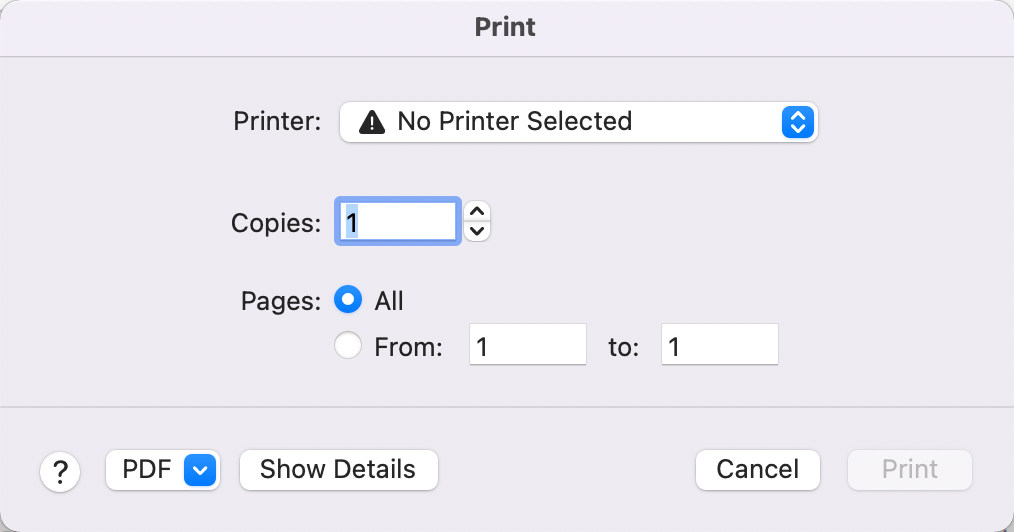Click the 'to' ending page number field
Viewport: 1014px width, 532px height.
pos(720,345)
